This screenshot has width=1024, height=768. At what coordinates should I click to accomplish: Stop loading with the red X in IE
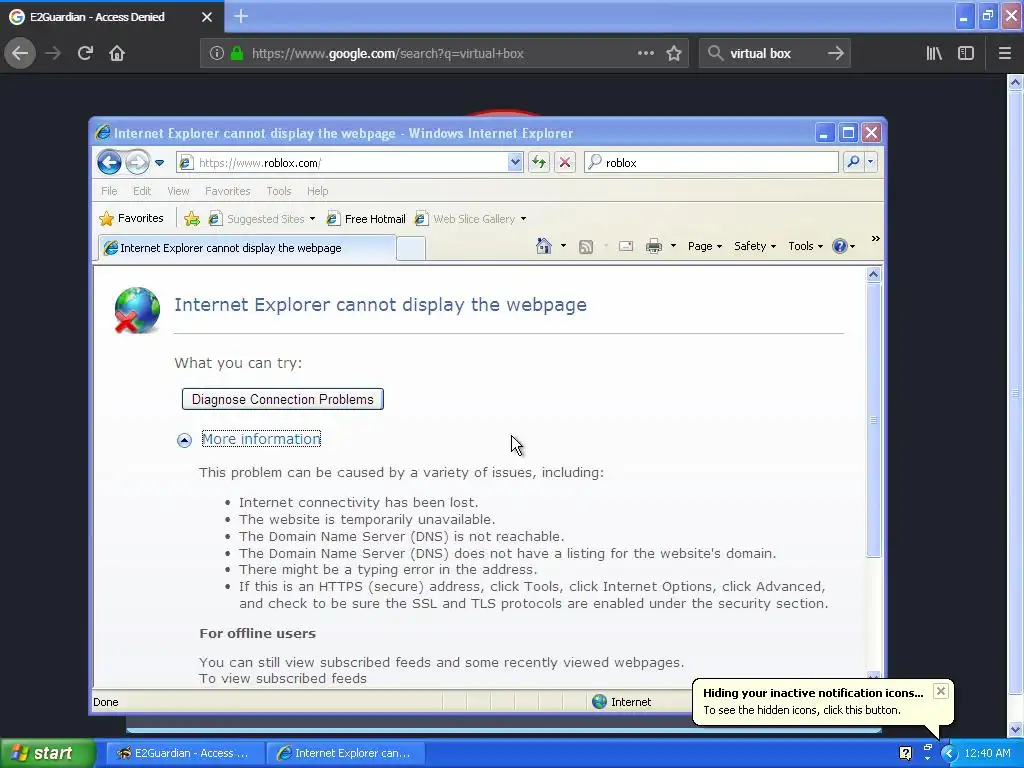click(x=565, y=162)
